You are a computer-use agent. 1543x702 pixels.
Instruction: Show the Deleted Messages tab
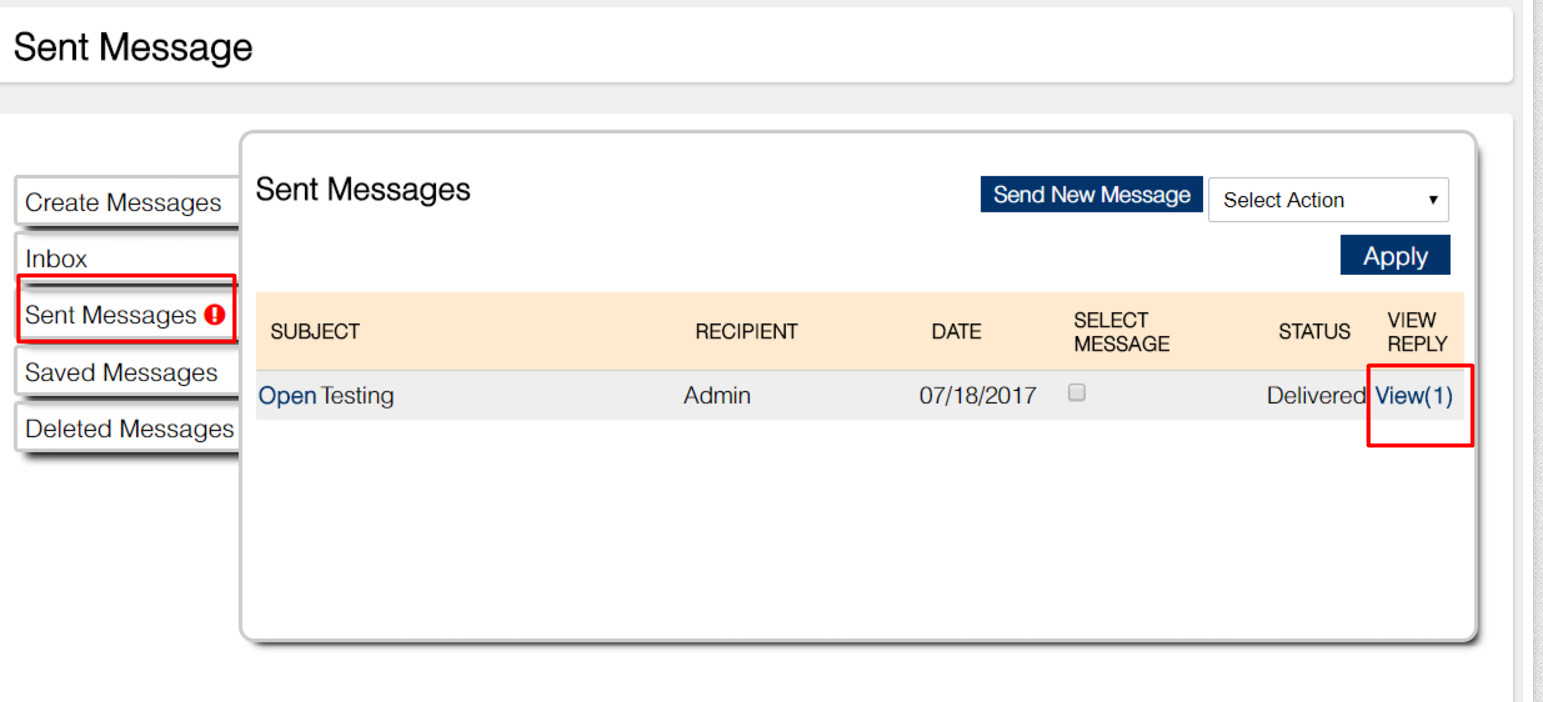(x=129, y=429)
